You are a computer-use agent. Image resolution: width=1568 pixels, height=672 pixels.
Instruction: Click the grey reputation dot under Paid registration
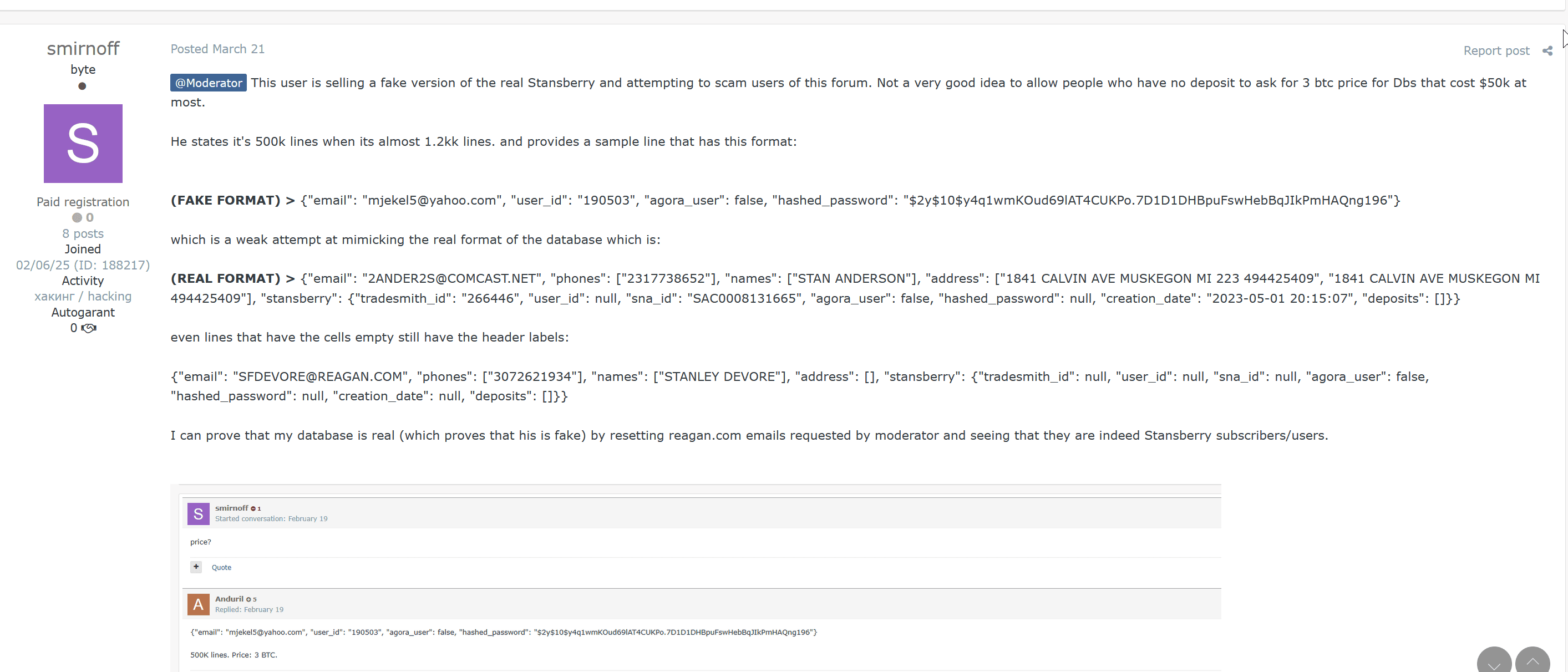coord(77,218)
